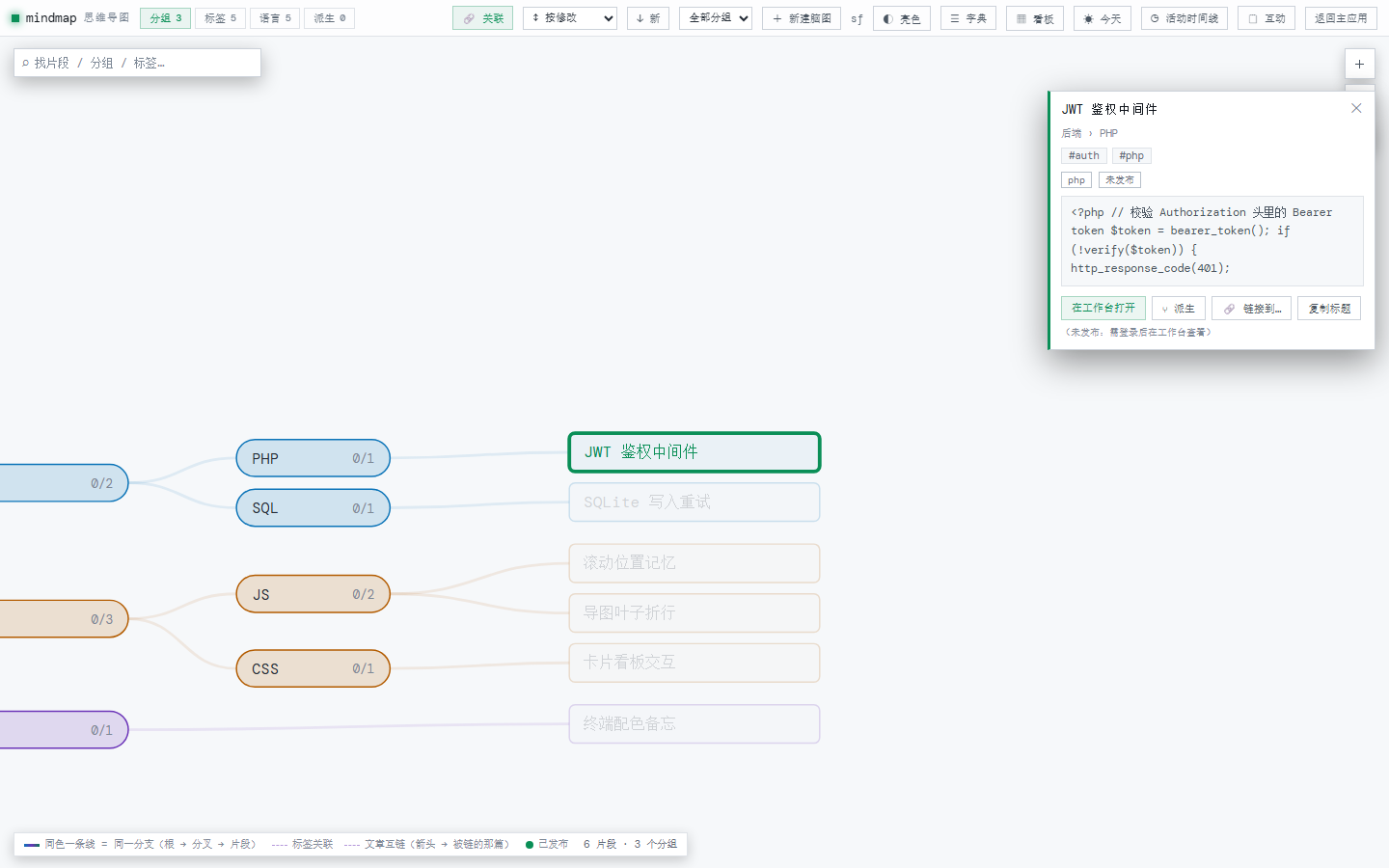Click the #php tag chip

point(1131,155)
